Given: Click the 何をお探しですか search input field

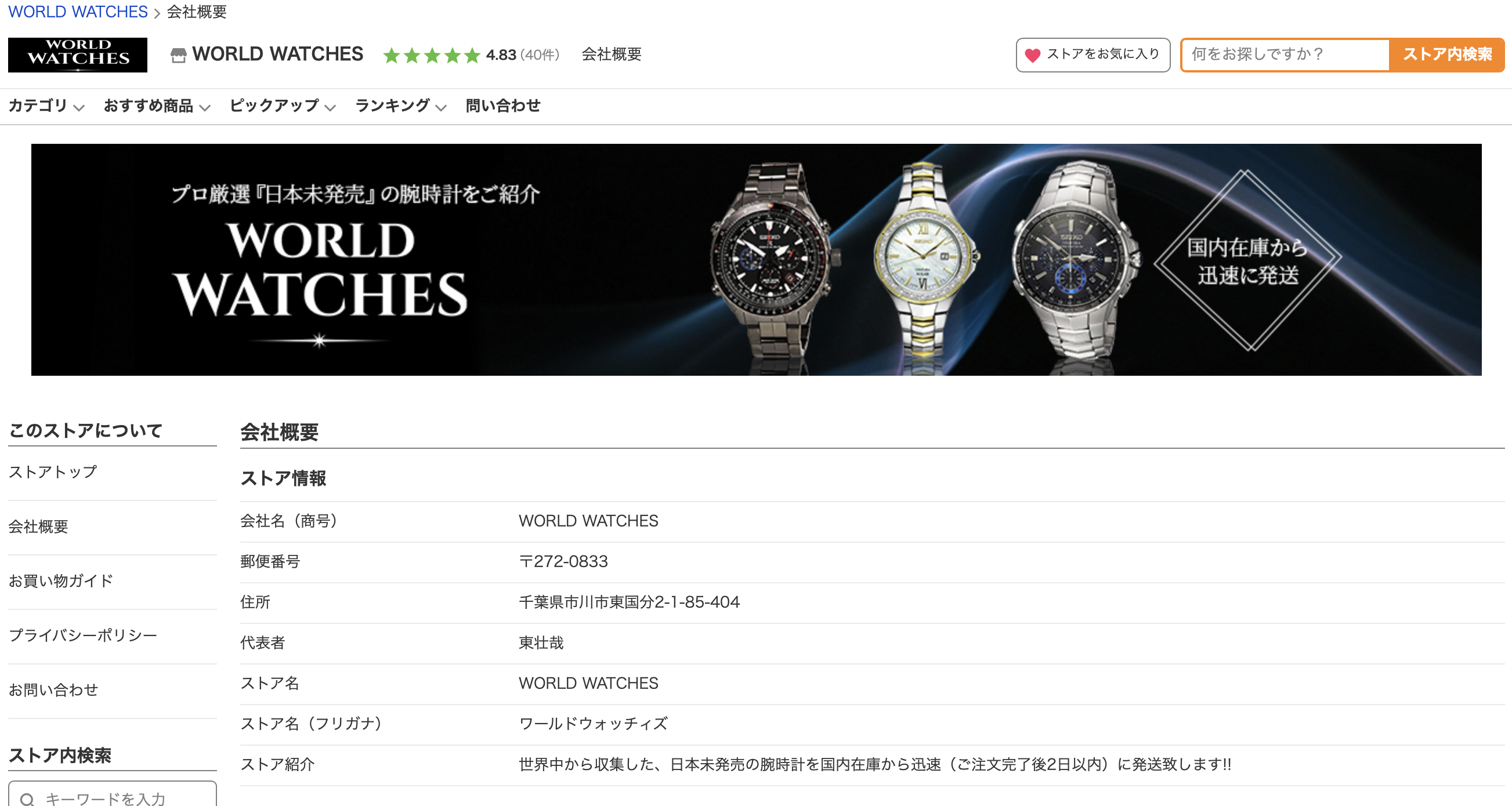Looking at the screenshot, I should pyautogui.click(x=1285, y=55).
